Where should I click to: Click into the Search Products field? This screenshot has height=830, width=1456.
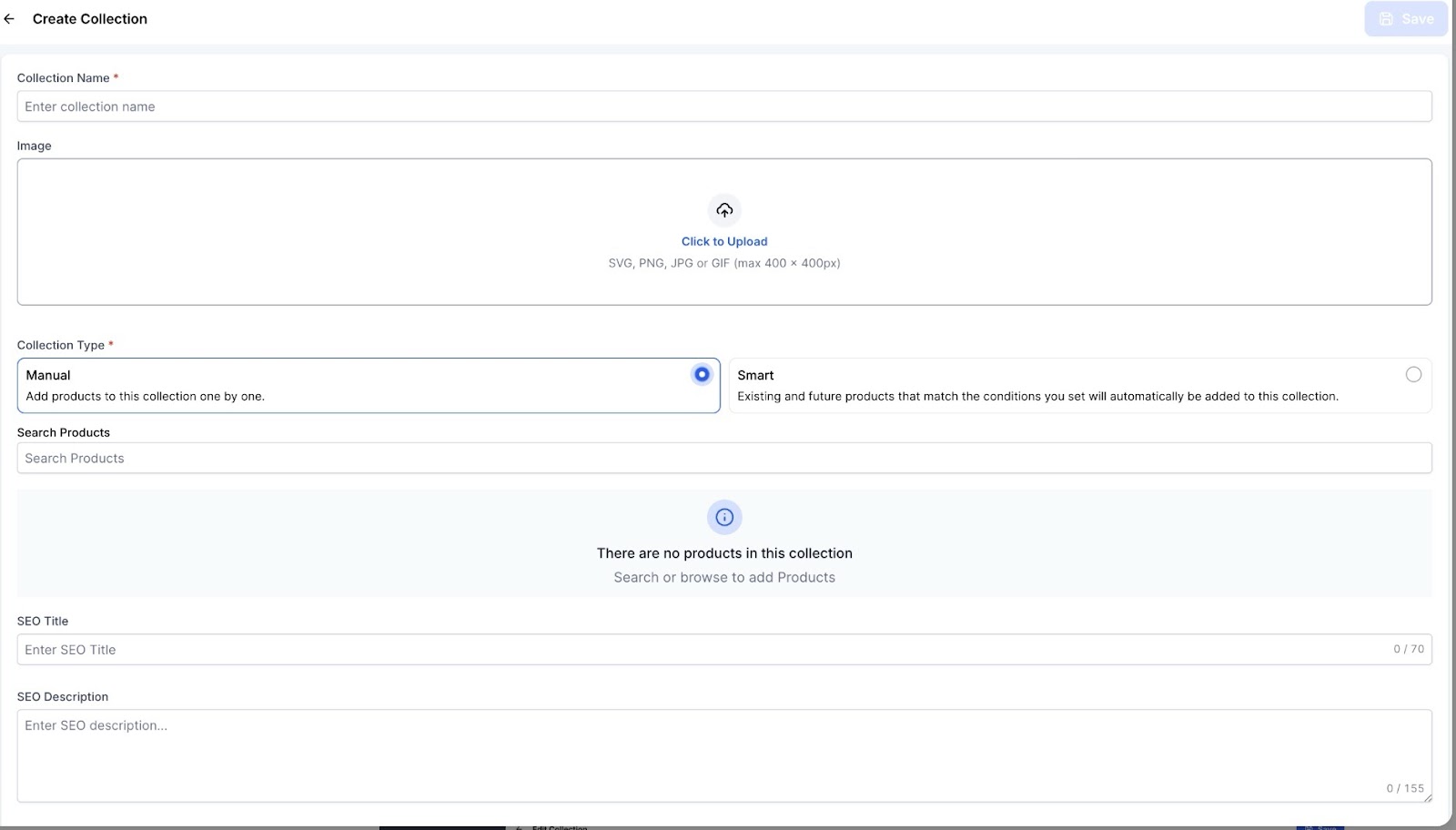723,459
